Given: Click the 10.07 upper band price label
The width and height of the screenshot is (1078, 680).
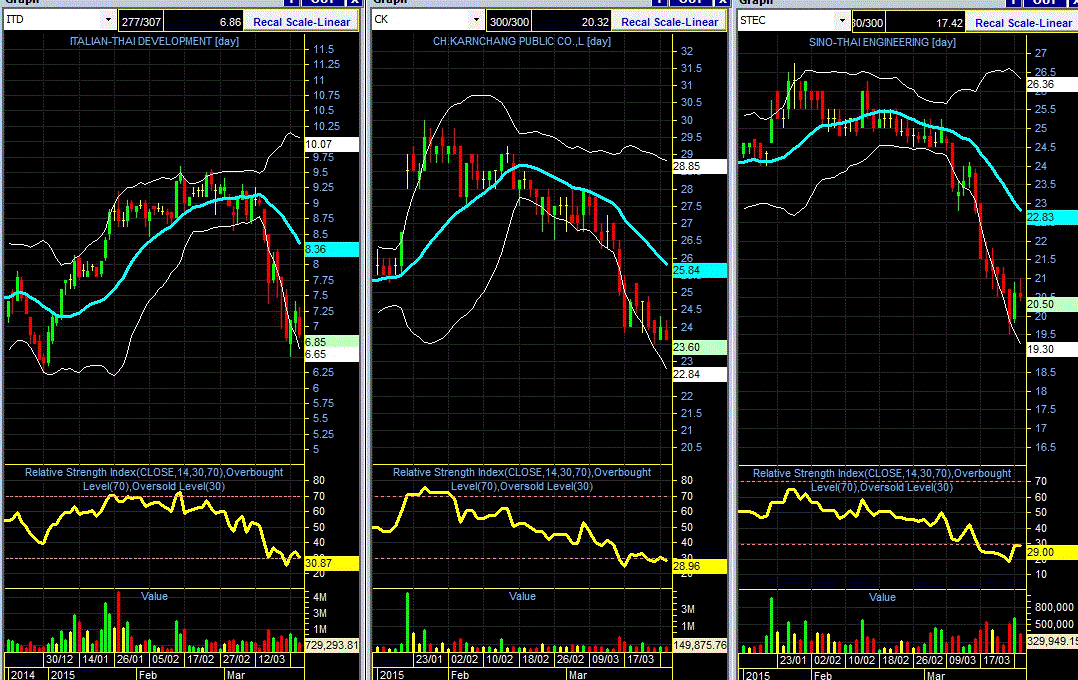Looking at the screenshot, I should (331, 144).
